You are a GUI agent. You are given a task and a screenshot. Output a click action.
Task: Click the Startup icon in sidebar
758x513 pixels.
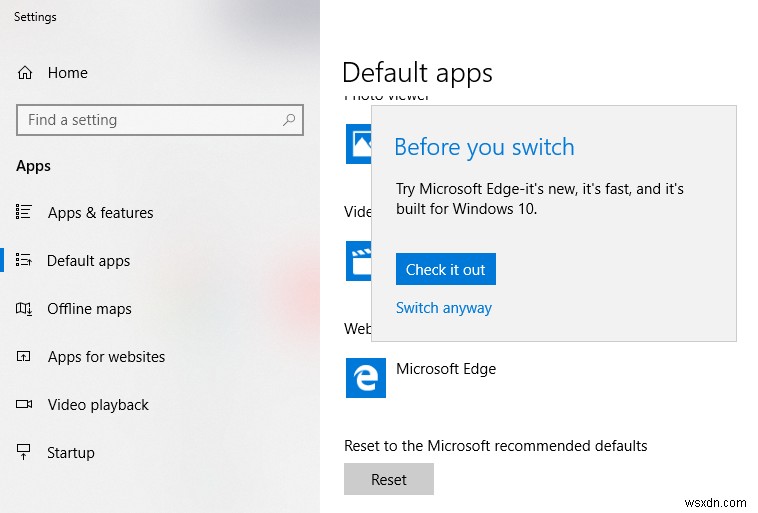click(23, 452)
